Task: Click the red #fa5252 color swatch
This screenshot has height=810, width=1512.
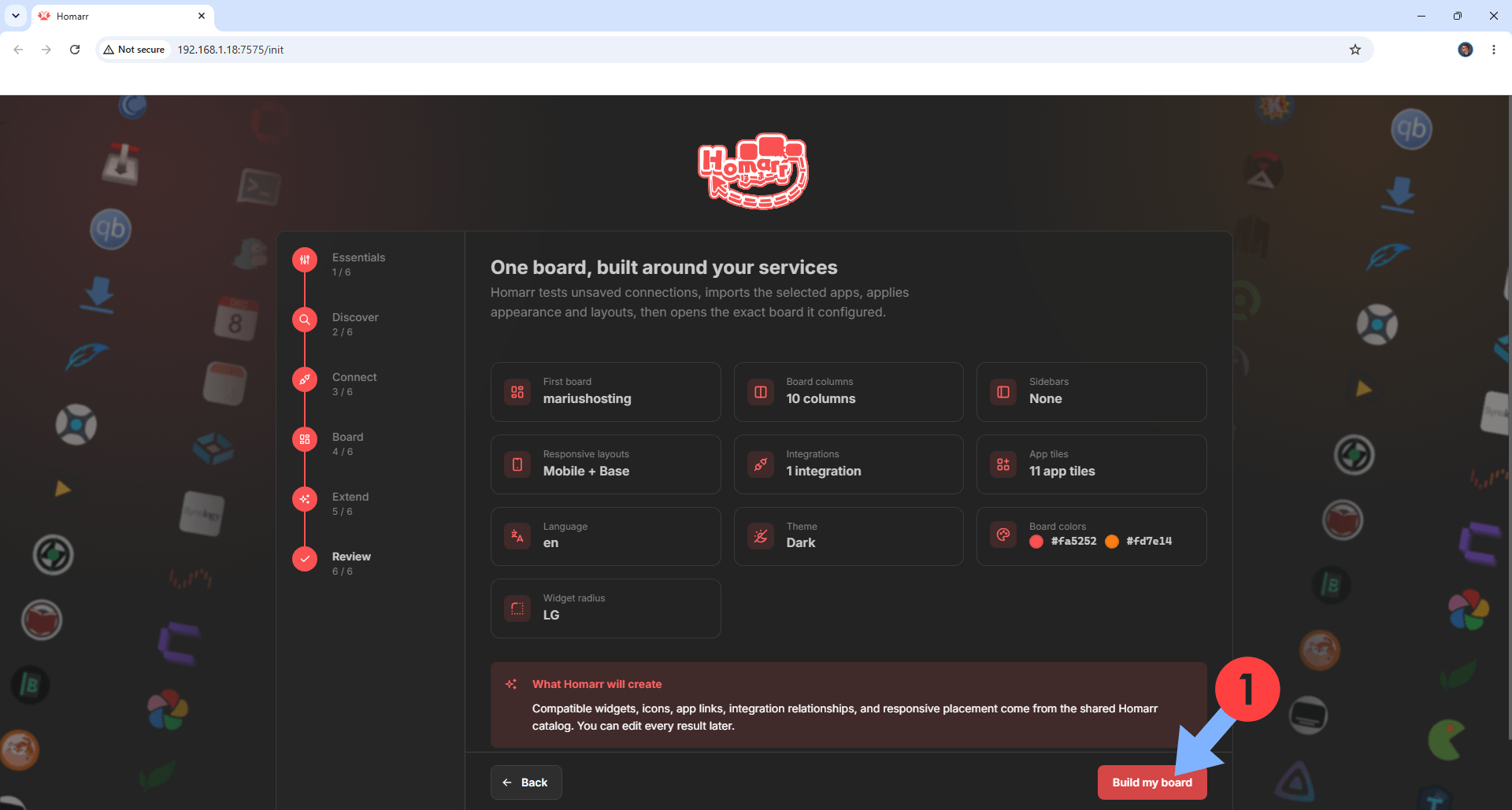Action: point(1036,542)
